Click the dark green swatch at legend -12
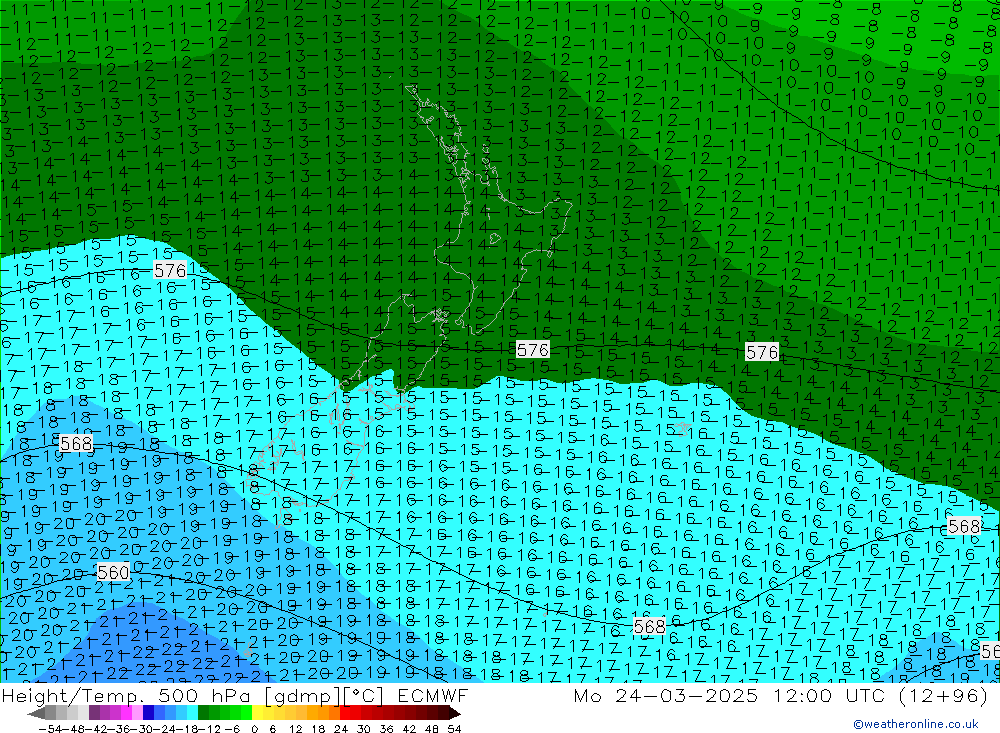The image size is (1000, 733). (x=203, y=713)
